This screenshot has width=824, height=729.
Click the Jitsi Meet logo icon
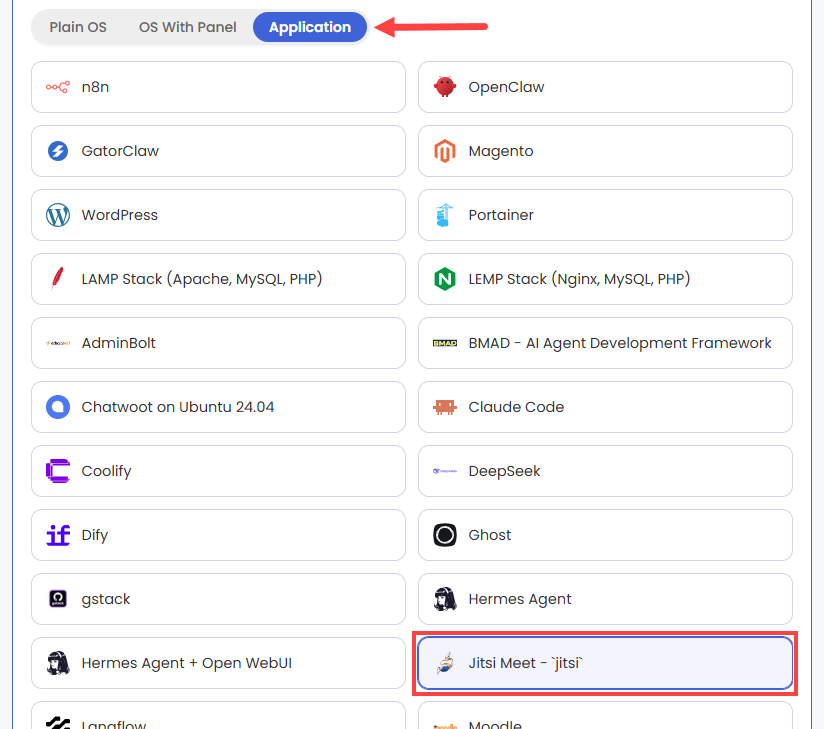[x=445, y=663]
